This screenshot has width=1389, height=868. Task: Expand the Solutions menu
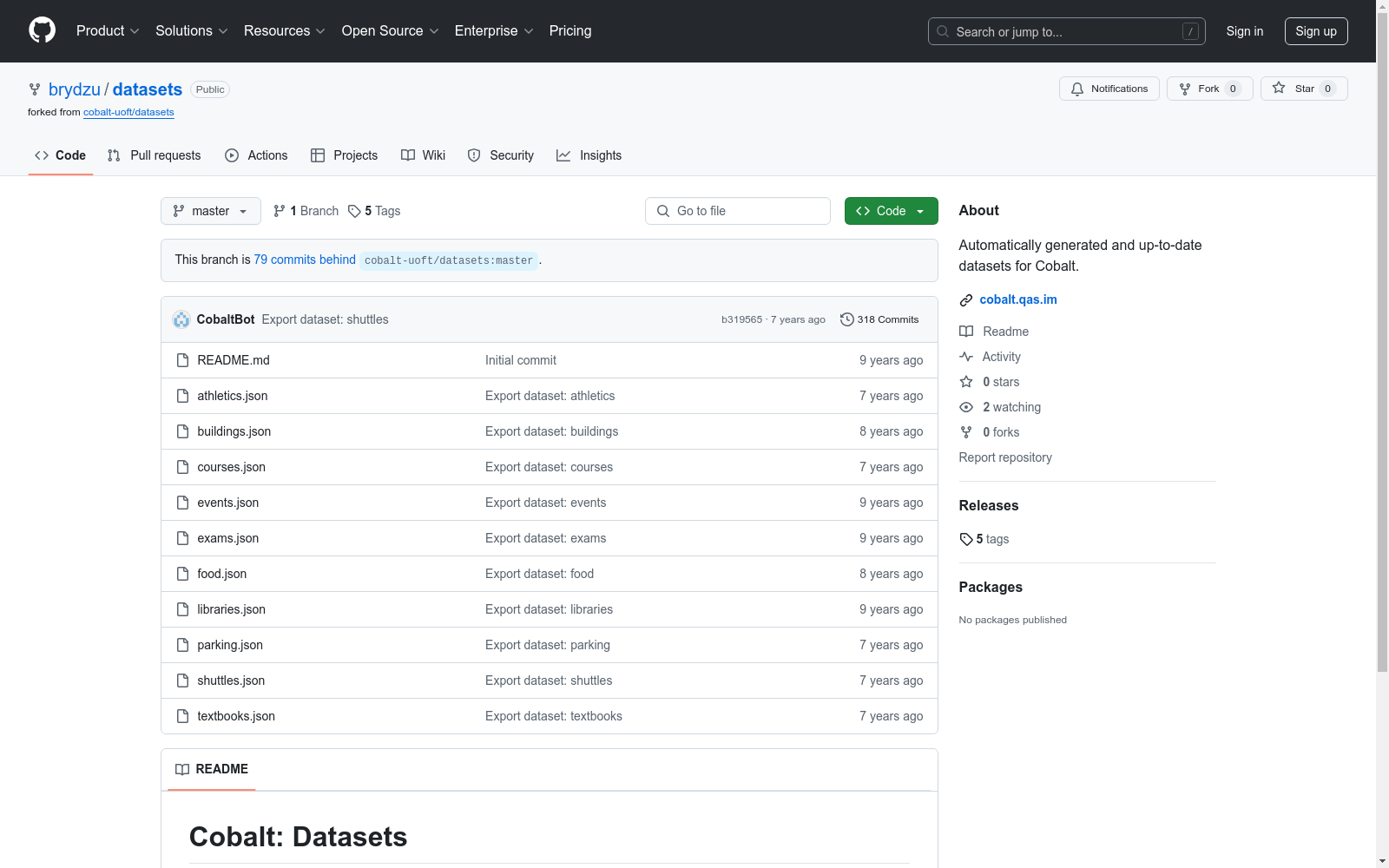192,31
